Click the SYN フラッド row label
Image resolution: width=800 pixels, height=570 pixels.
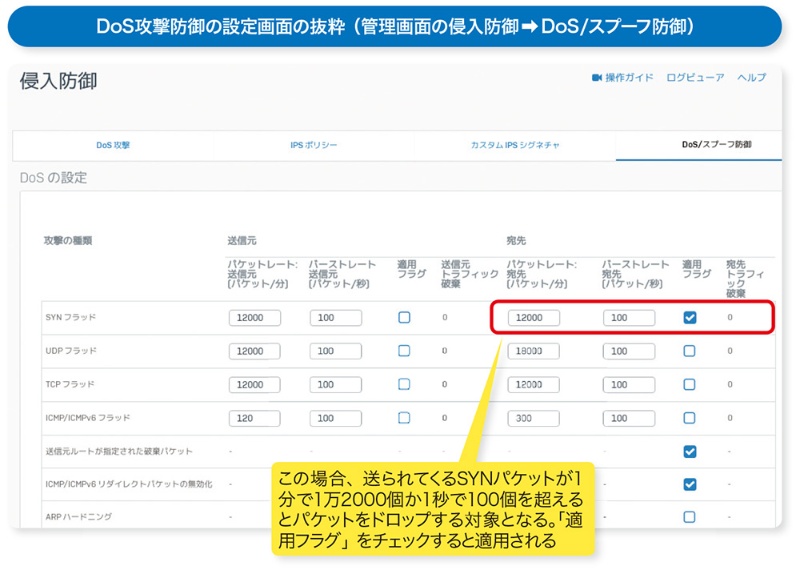[70, 317]
